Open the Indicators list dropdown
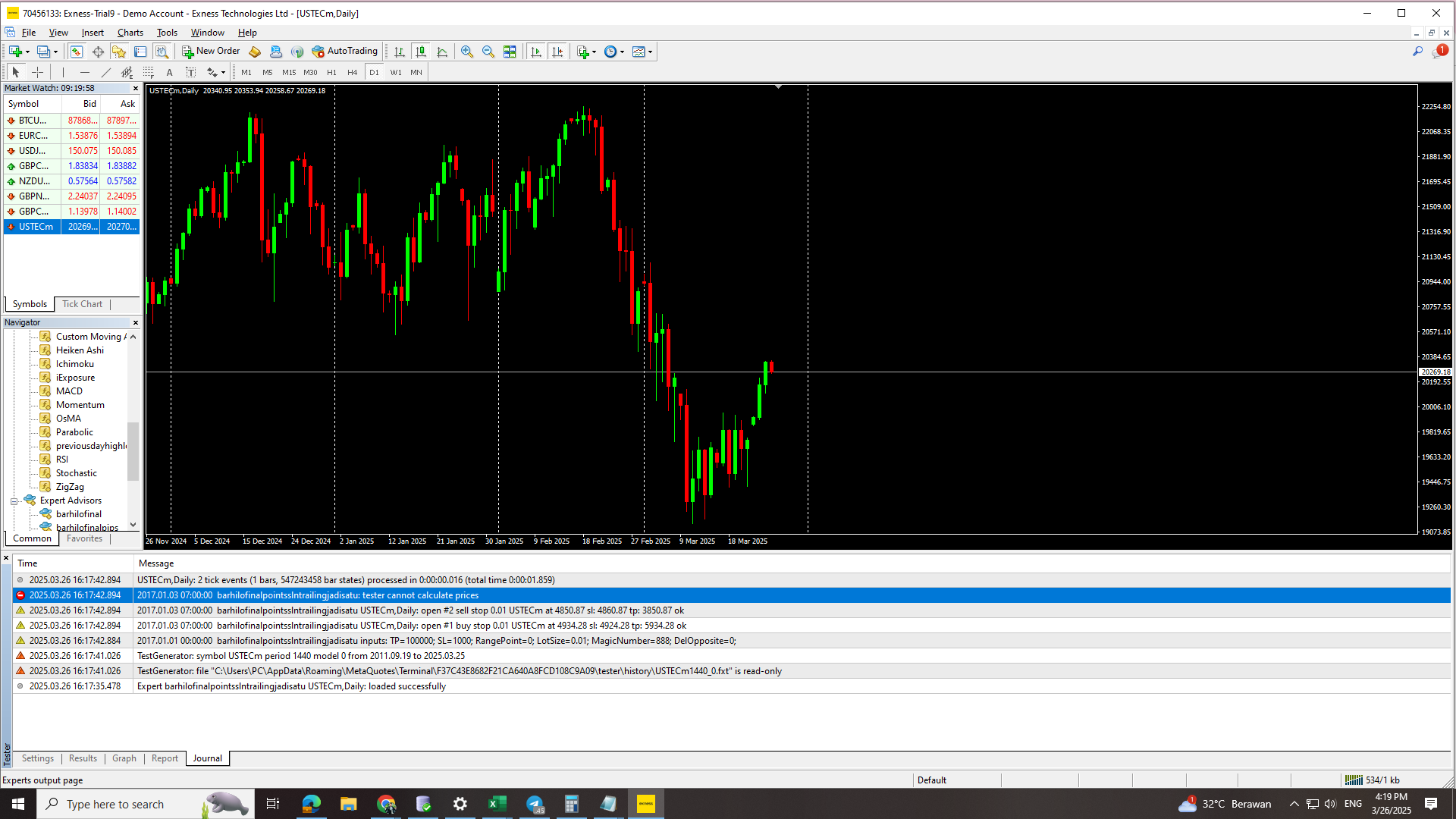This screenshot has width=1456, height=819. [x=586, y=52]
